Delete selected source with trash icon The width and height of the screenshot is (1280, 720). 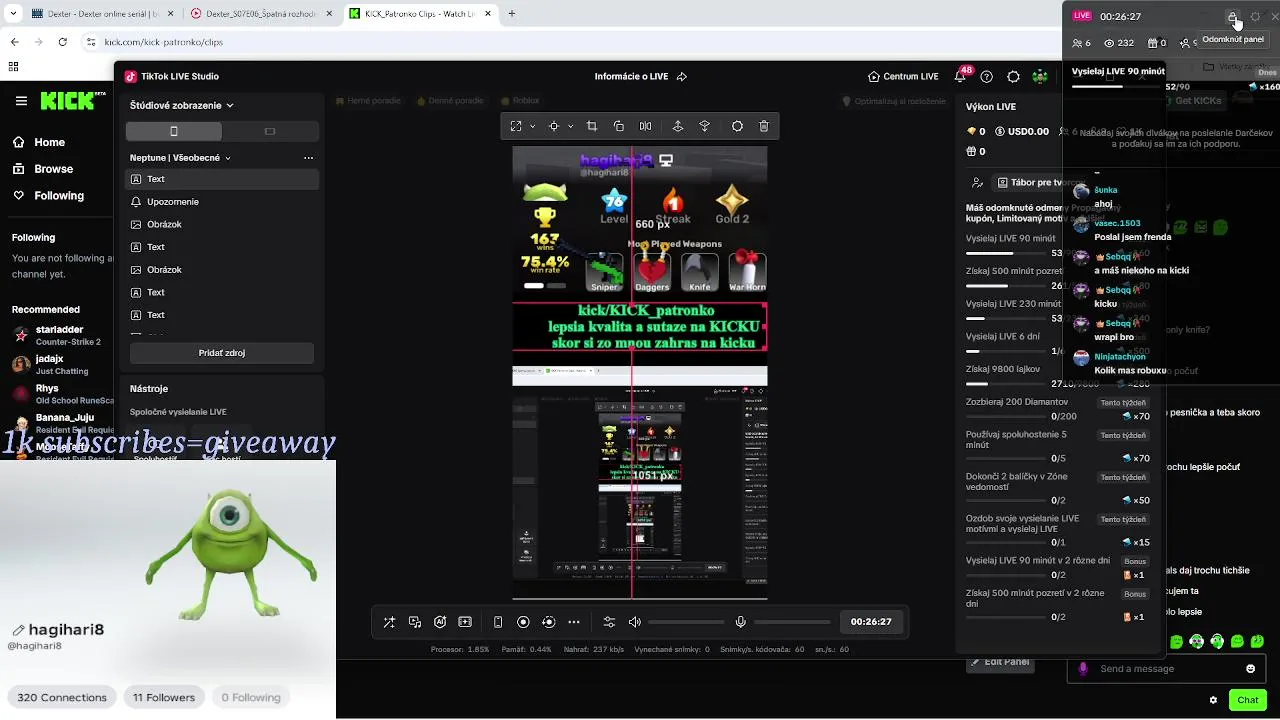pyautogui.click(x=764, y=126)
